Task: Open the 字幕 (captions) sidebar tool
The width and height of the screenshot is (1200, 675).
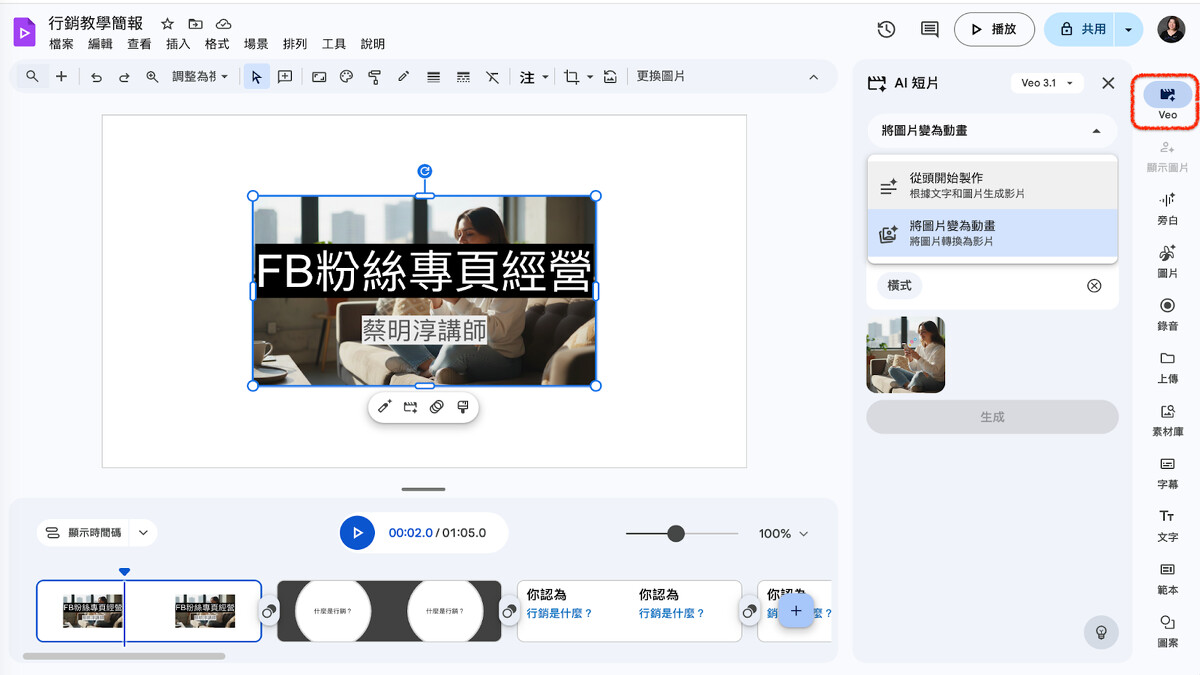Action: tap(1167, 470)
